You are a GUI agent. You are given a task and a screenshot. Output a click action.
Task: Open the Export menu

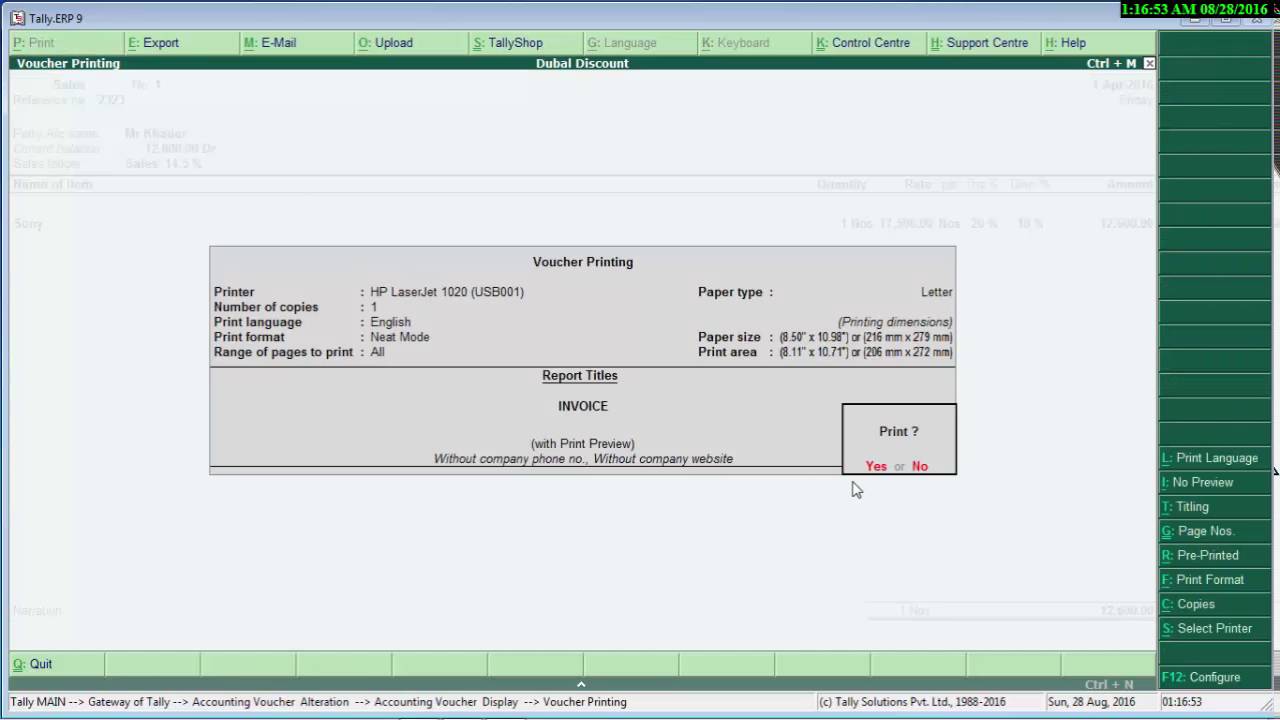tap(182, 43)
